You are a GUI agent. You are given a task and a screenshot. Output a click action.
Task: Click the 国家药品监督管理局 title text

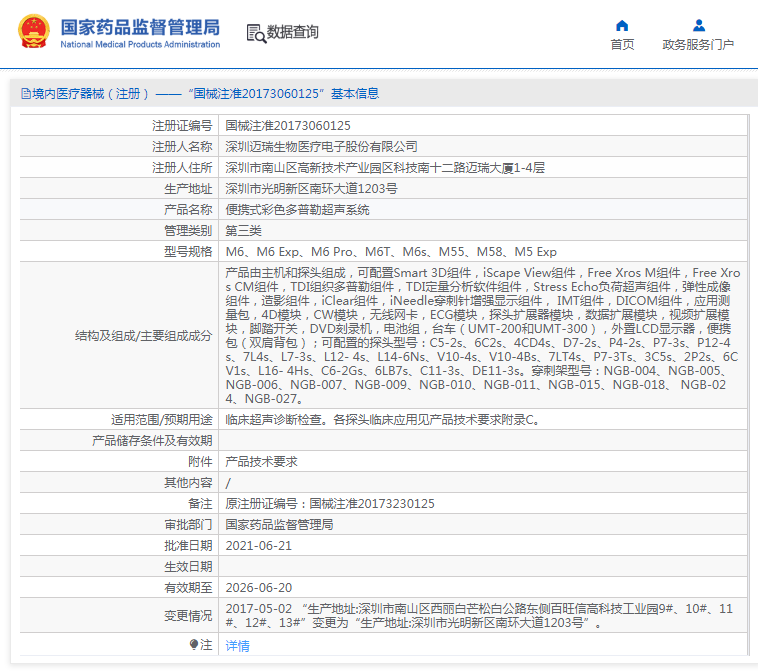[140, 27]
